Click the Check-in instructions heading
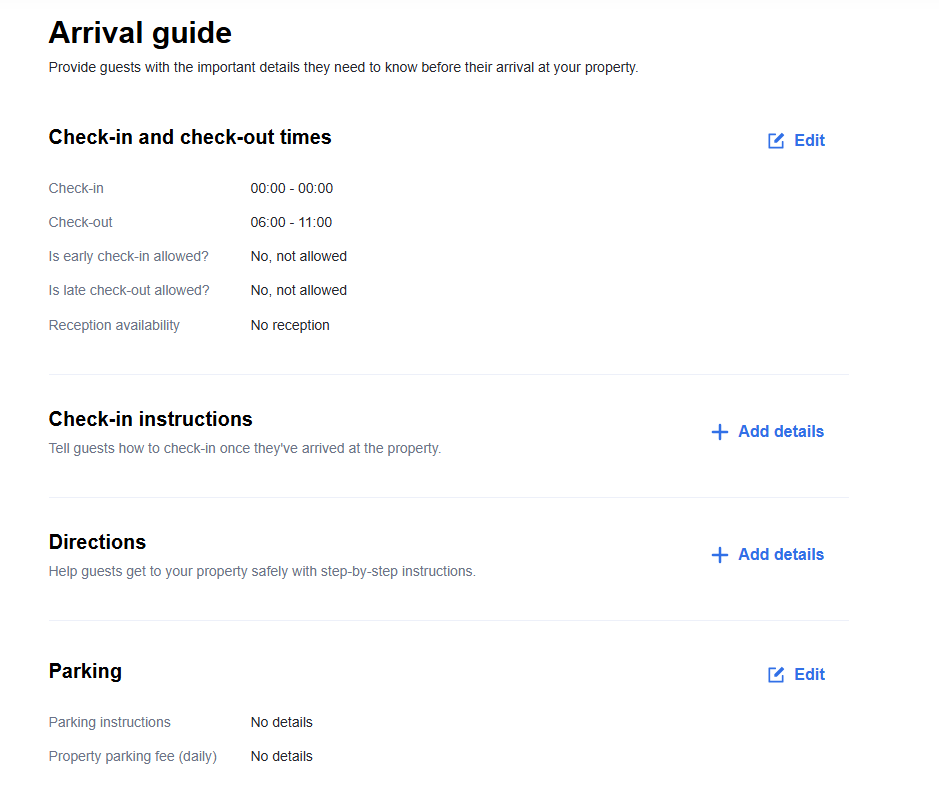Image resolution: width=939 pixels, height=789 pixels. coord(150,419)
